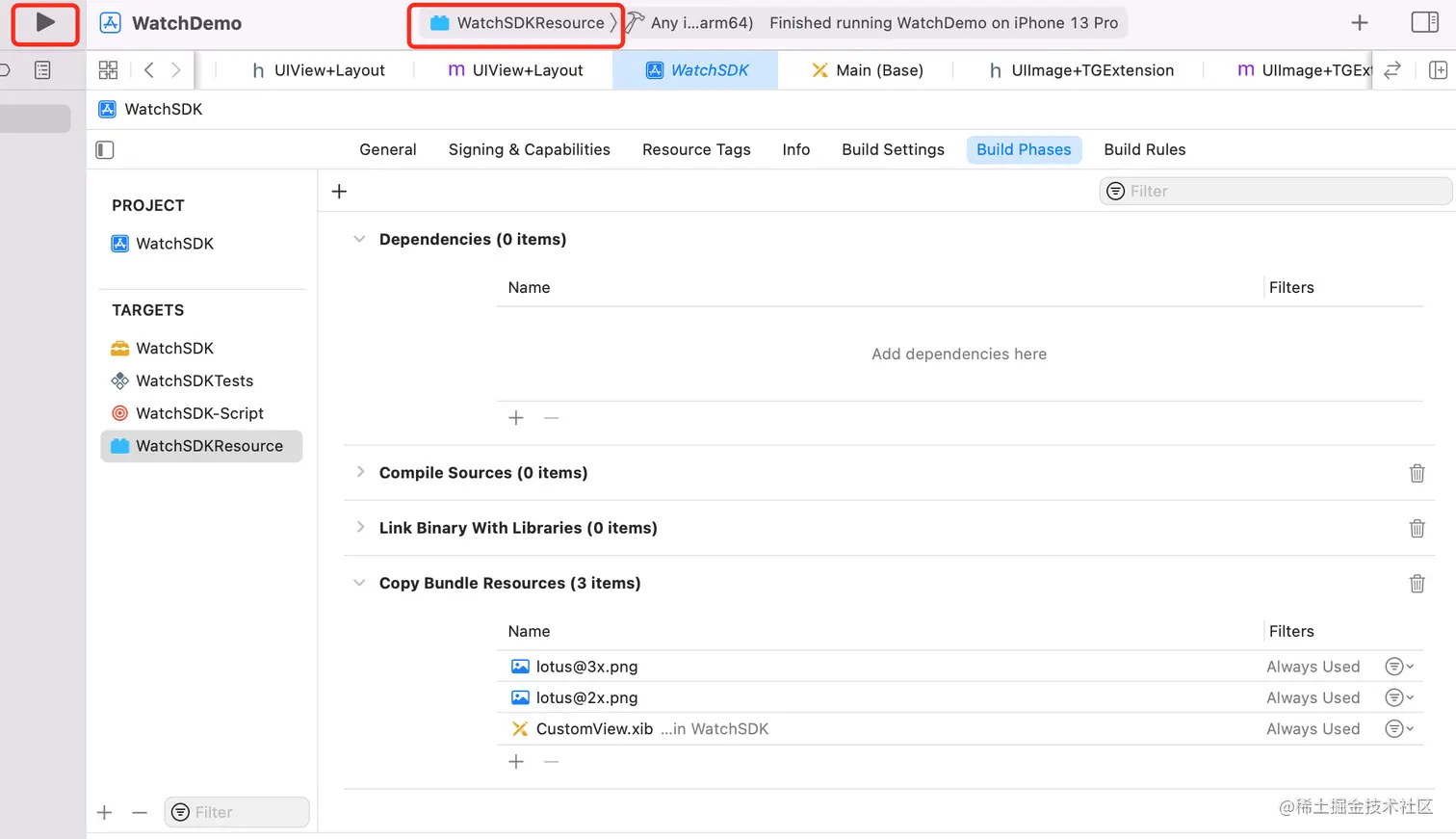1456x839 pixels.
Task: Open platform filter menu for lotus@2x.png
Action: click(x=1399, y=697)
